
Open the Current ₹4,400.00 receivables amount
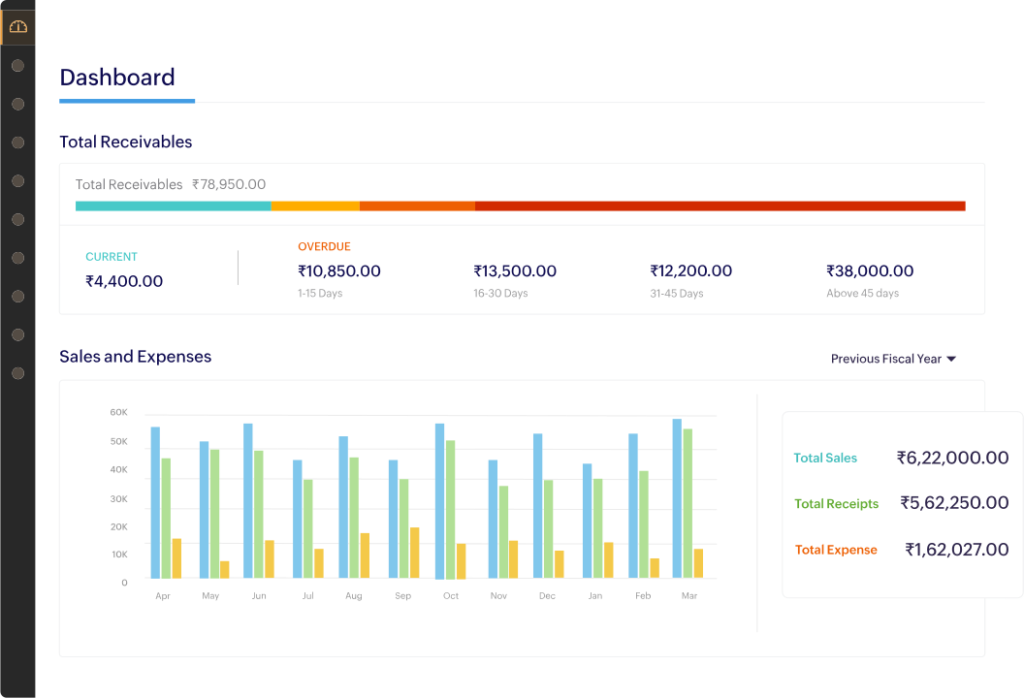tap(124, 281)
